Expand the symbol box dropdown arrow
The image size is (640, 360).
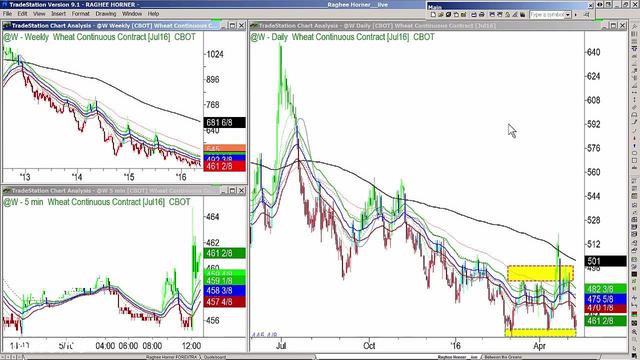pos(568,14)
